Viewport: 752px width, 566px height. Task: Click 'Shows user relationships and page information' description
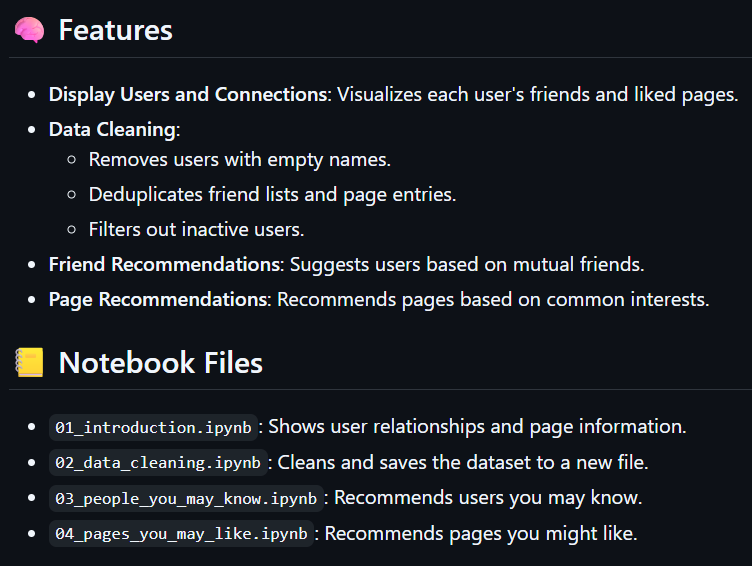click(x=478, y=427)
